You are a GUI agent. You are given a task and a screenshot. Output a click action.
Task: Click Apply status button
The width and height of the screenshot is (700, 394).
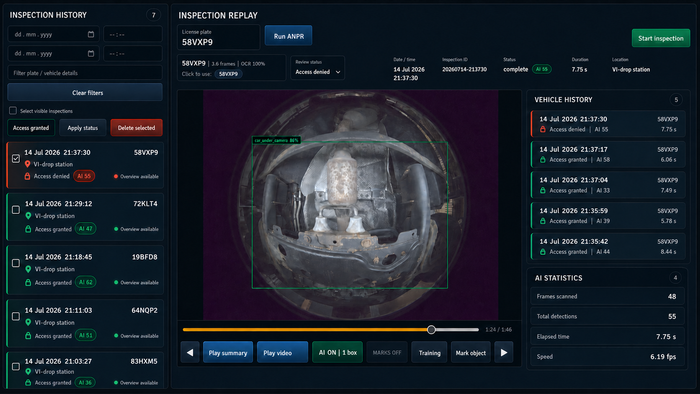click(x=83, y=128)
